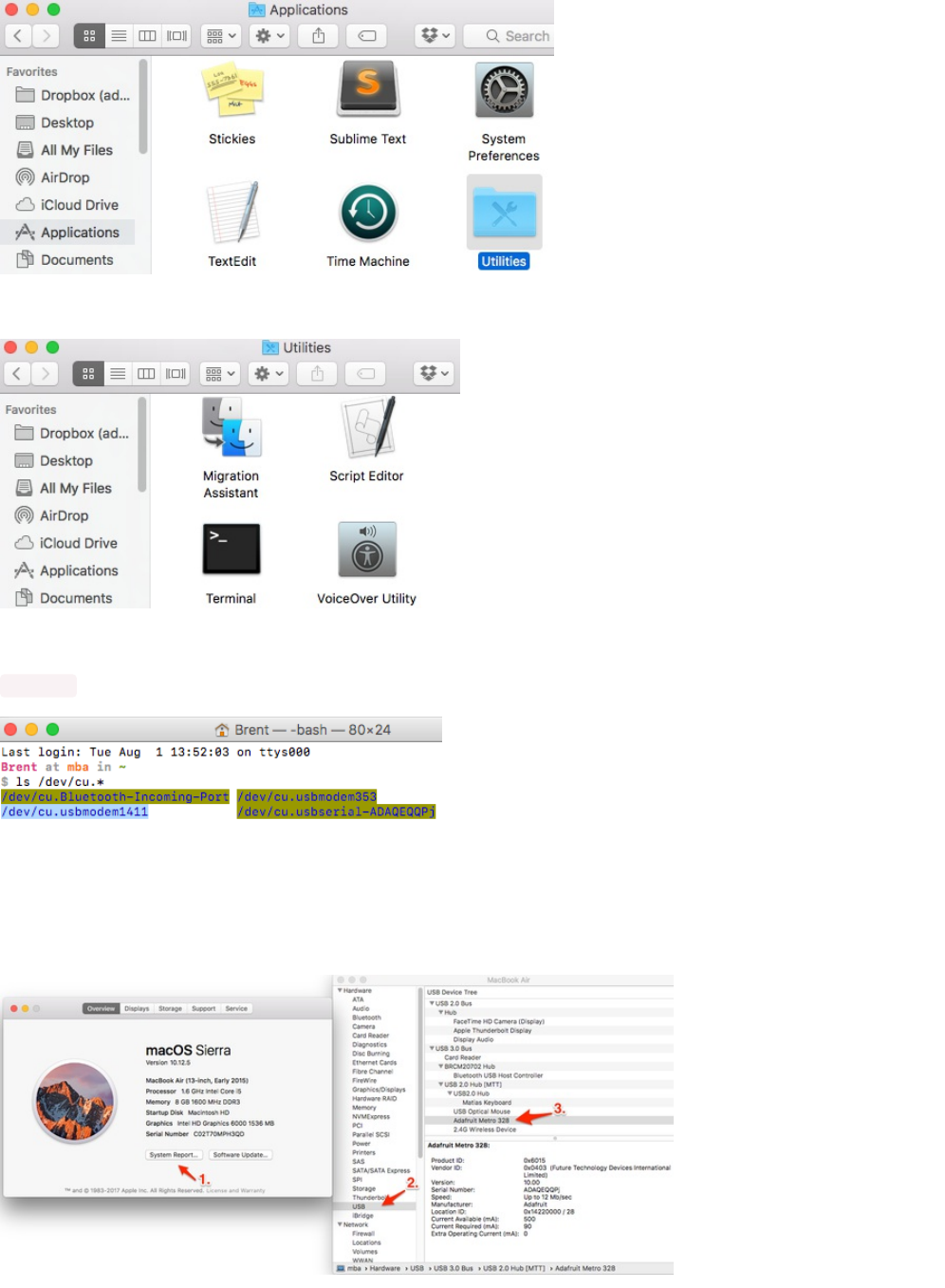
Task: Go back in the Utilities Finder window
Action: pos(17,374)
